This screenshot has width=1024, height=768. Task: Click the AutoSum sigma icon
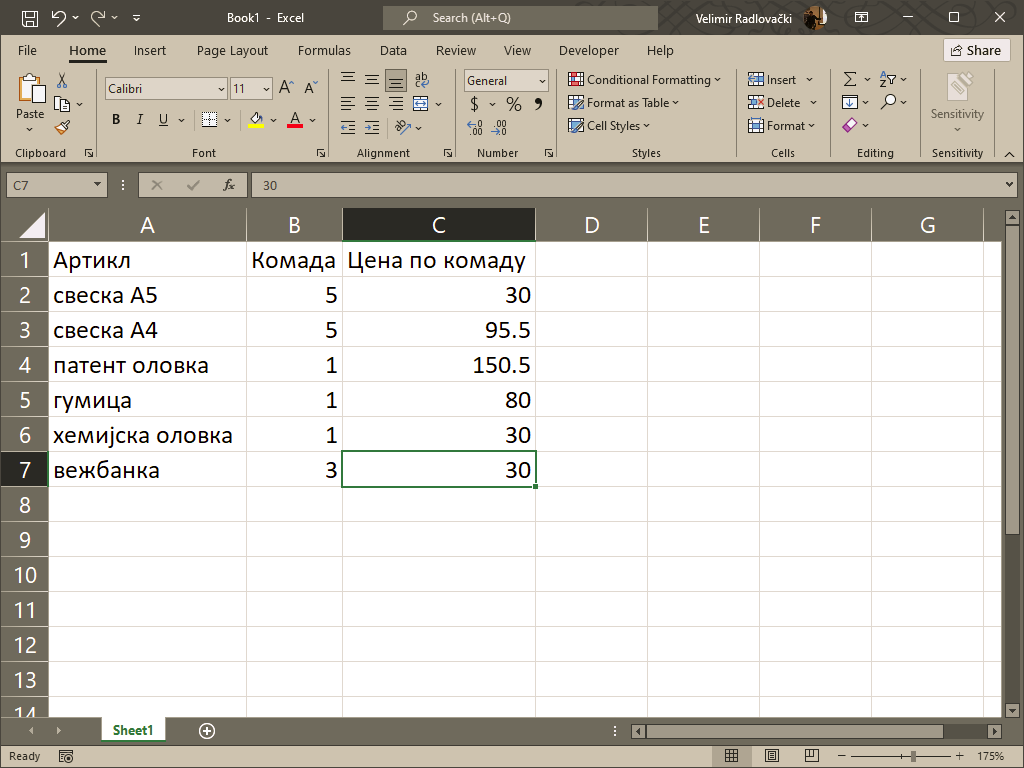pyautogui.click(x=849, y=80)
